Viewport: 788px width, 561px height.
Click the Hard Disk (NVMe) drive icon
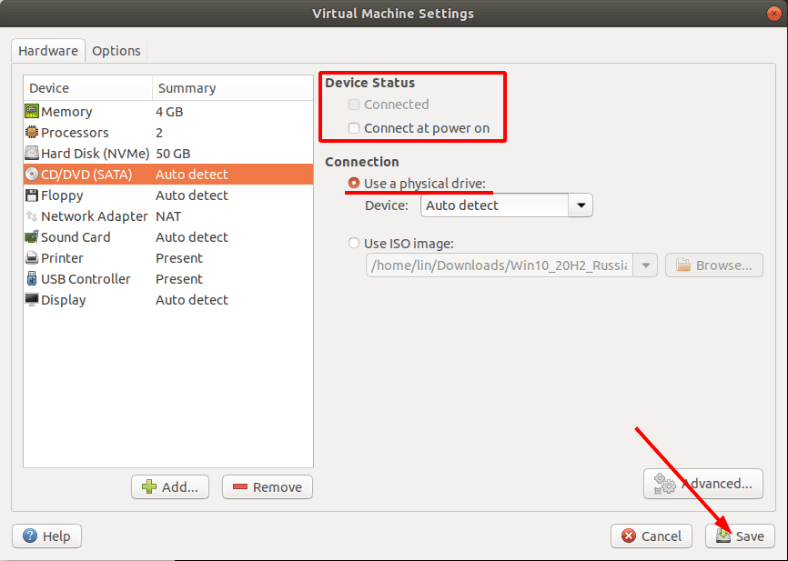32,153
